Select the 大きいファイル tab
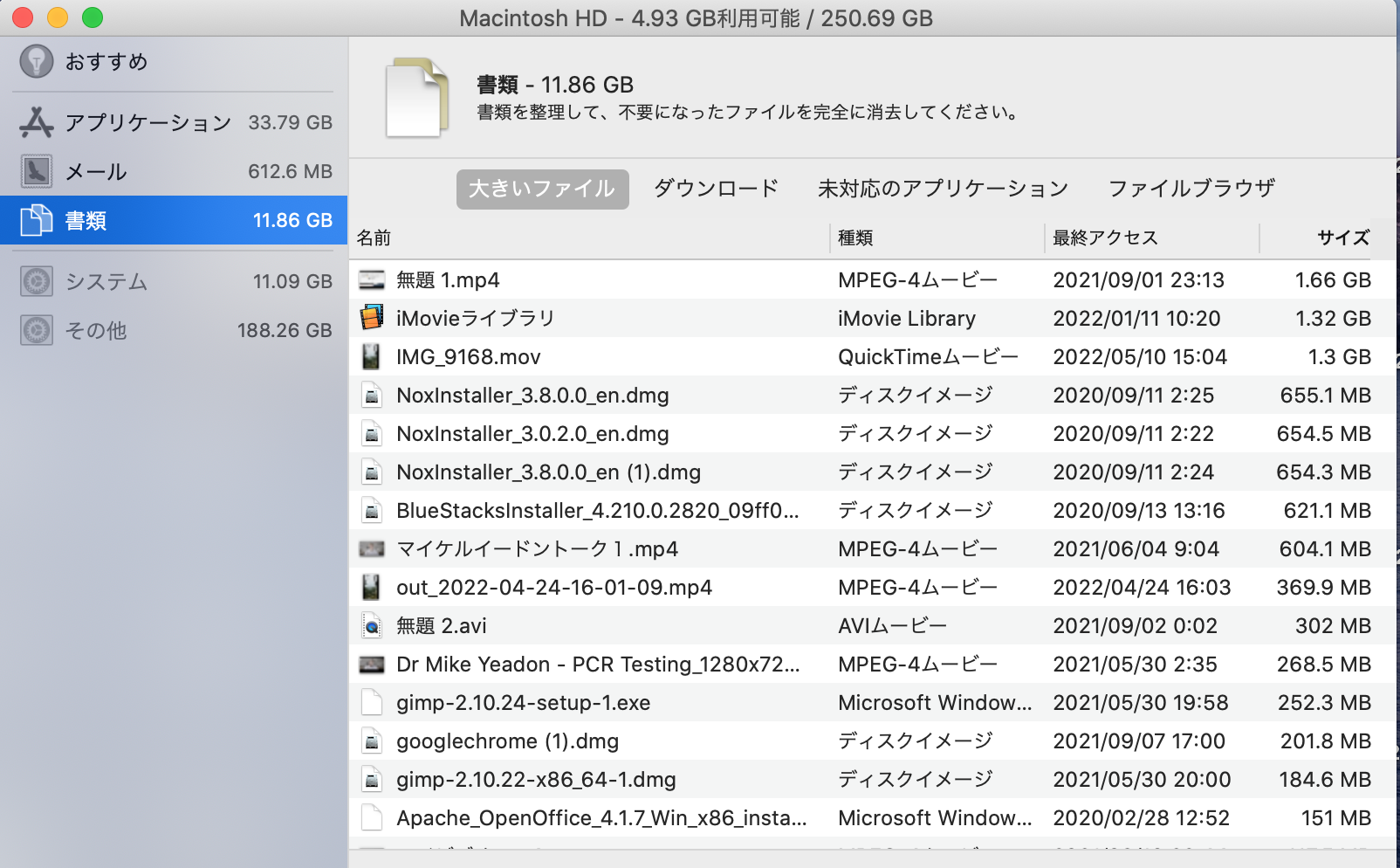Screen dimensions: 1400x868 [x=542, y=189]
